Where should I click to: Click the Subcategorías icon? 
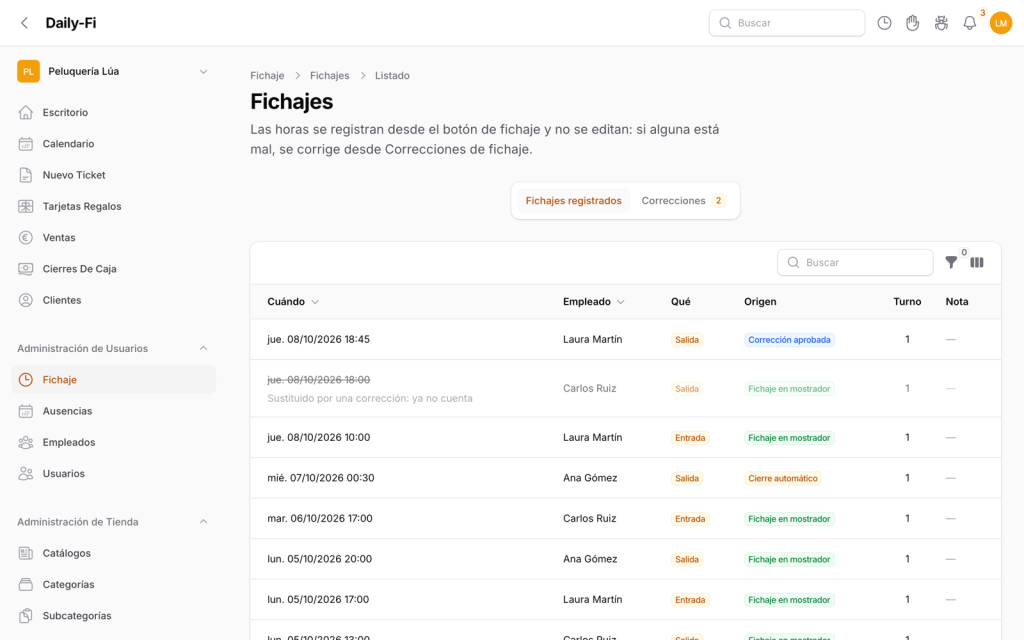click(x=25, y=616)
